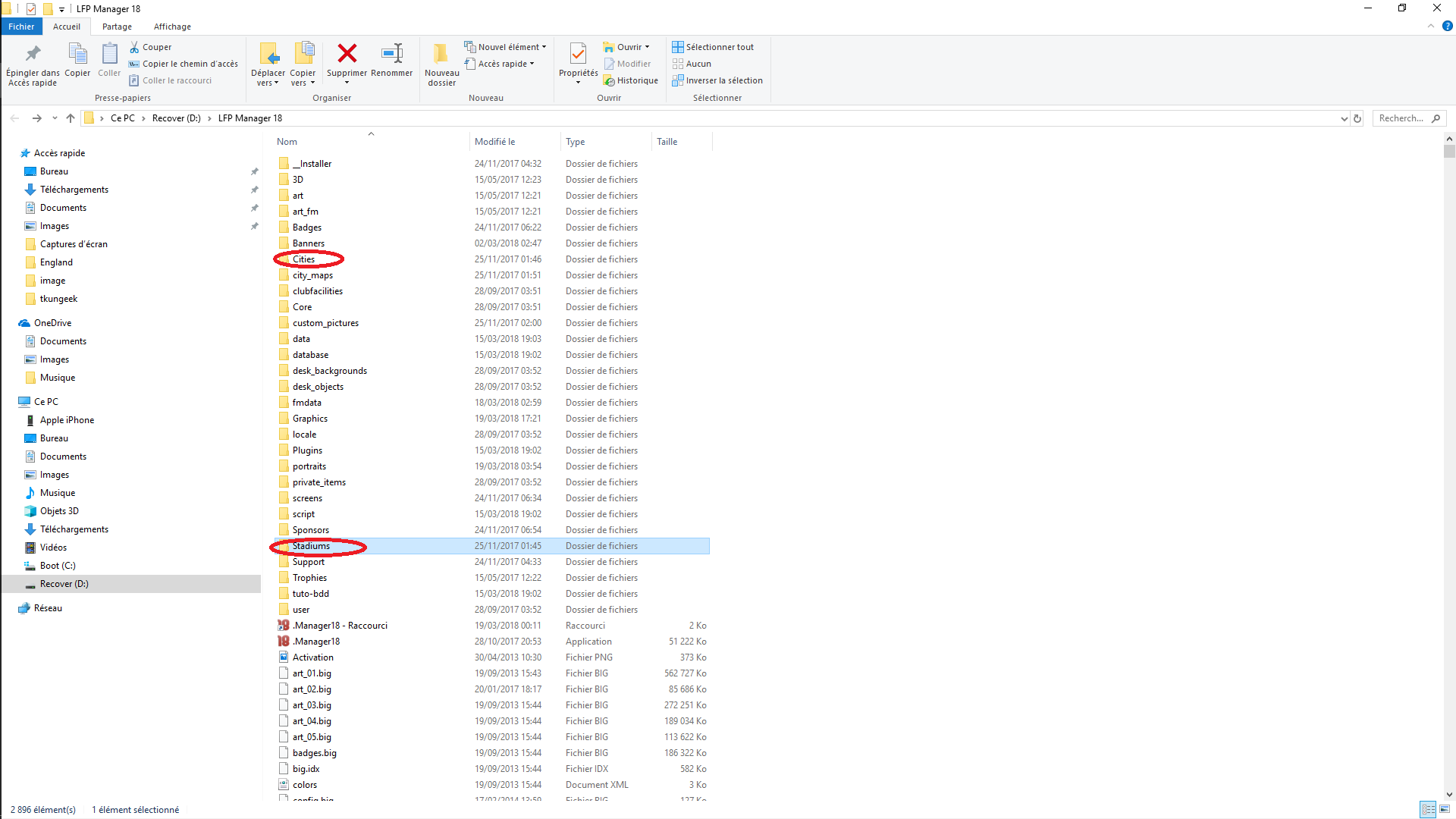Viewport: 1456px width, 819px height.
Task: Open the Ouvrir dropdown
Action: coord(626,47)
